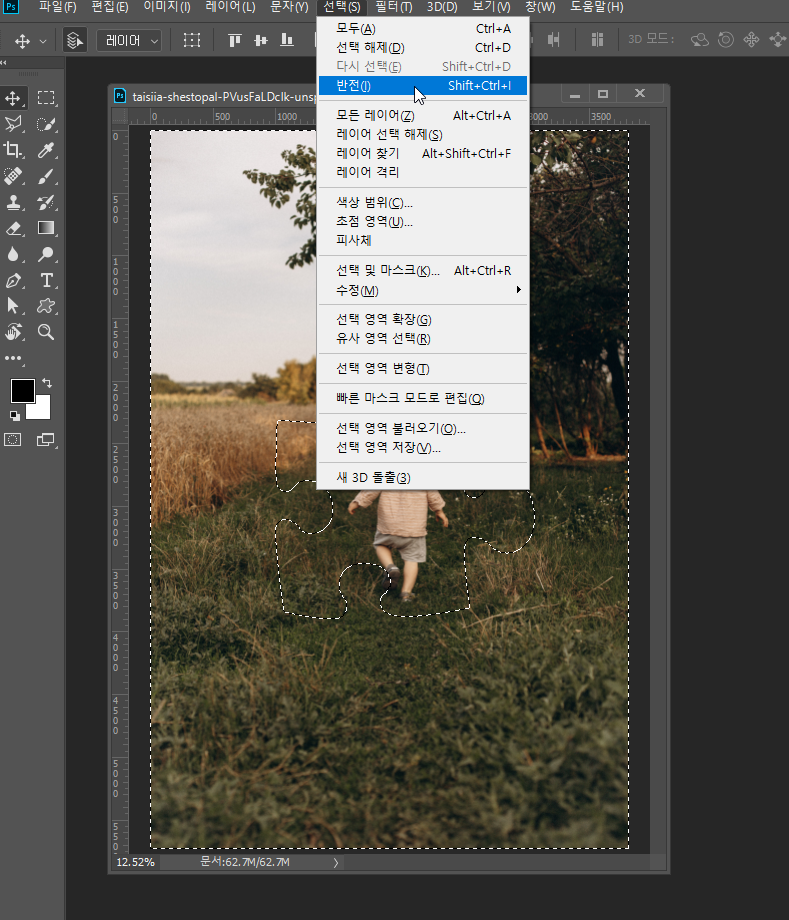Select the Clone Stamp tool
The image size is (789, 920).
pyautogui.click(x=13, y=202)
